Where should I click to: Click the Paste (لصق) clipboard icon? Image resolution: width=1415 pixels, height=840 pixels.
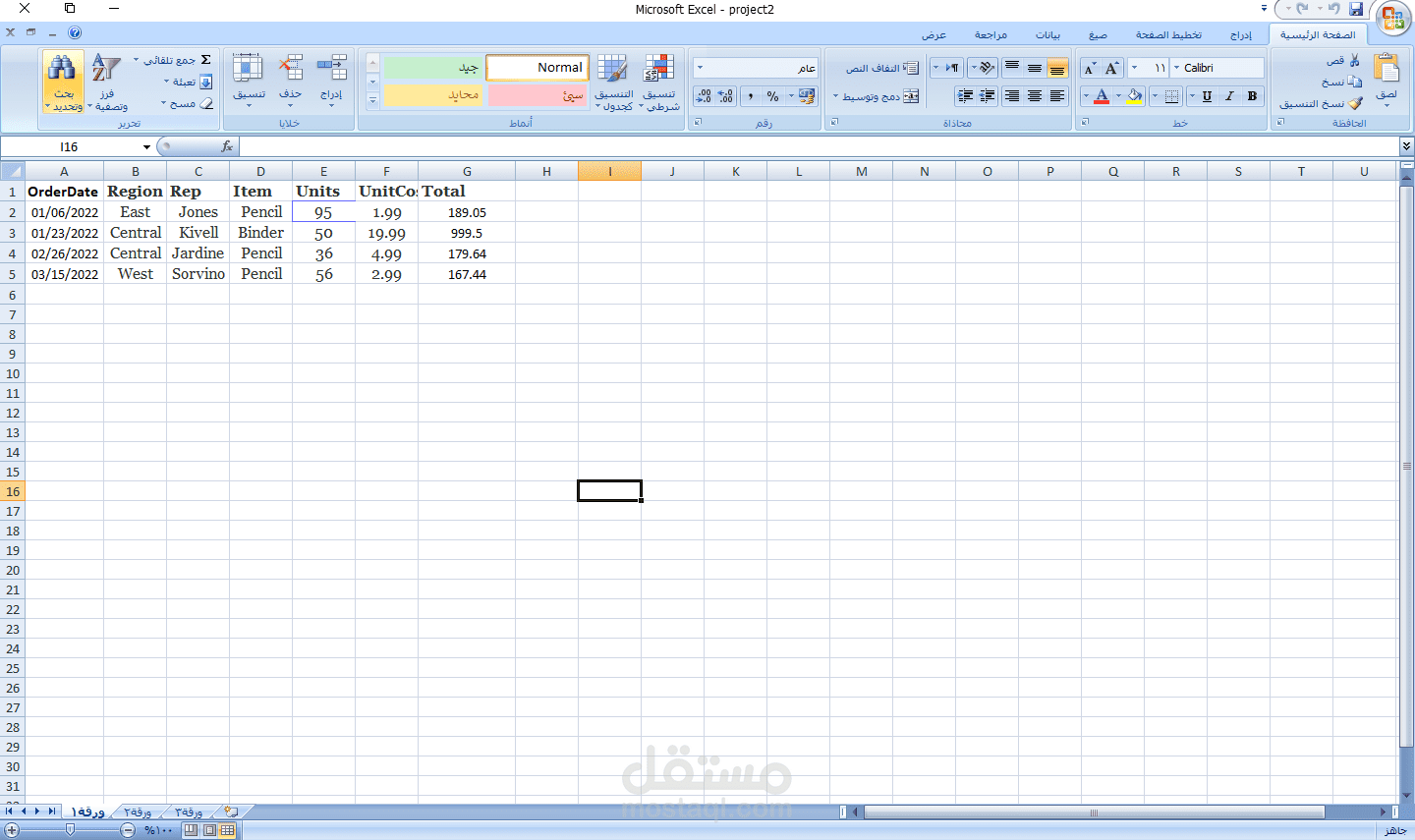click(x=1387, y=69)
